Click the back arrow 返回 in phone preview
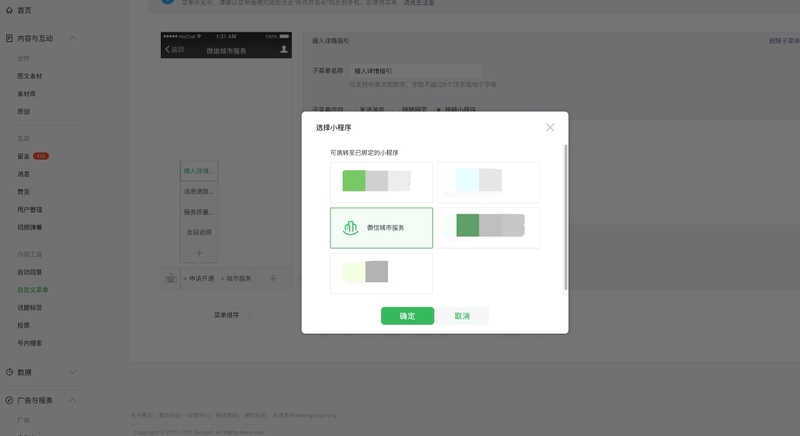 coord(174,49)
